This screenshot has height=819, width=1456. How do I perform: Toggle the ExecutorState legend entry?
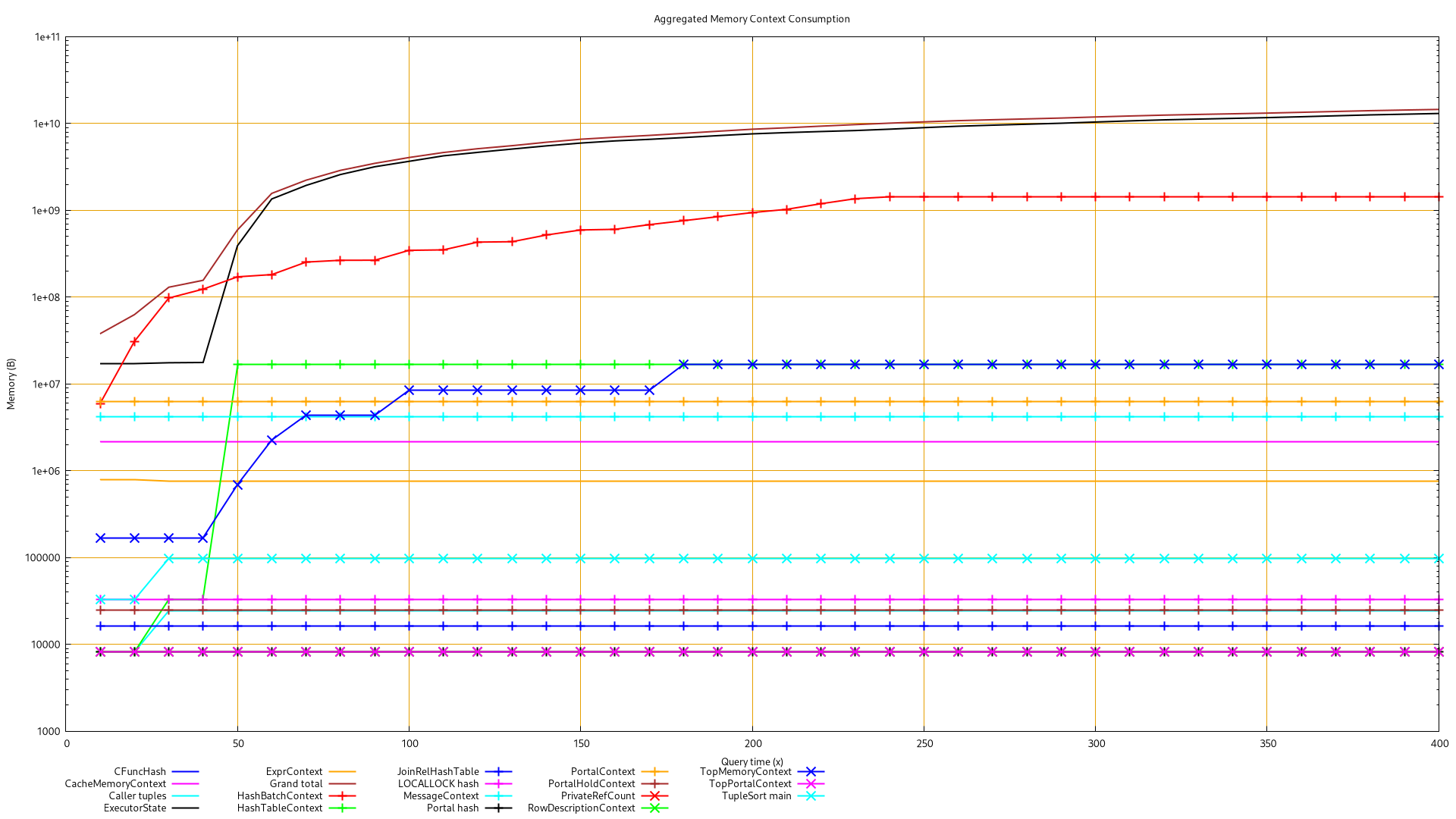pos(135,808)
